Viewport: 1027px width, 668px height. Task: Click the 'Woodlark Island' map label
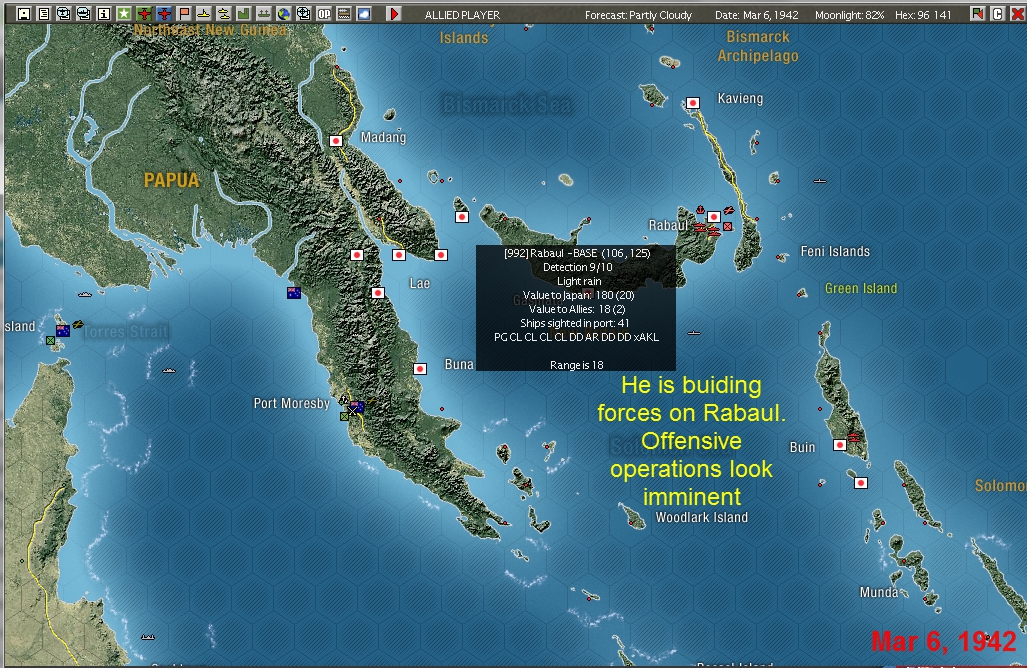tap(701, 517)
